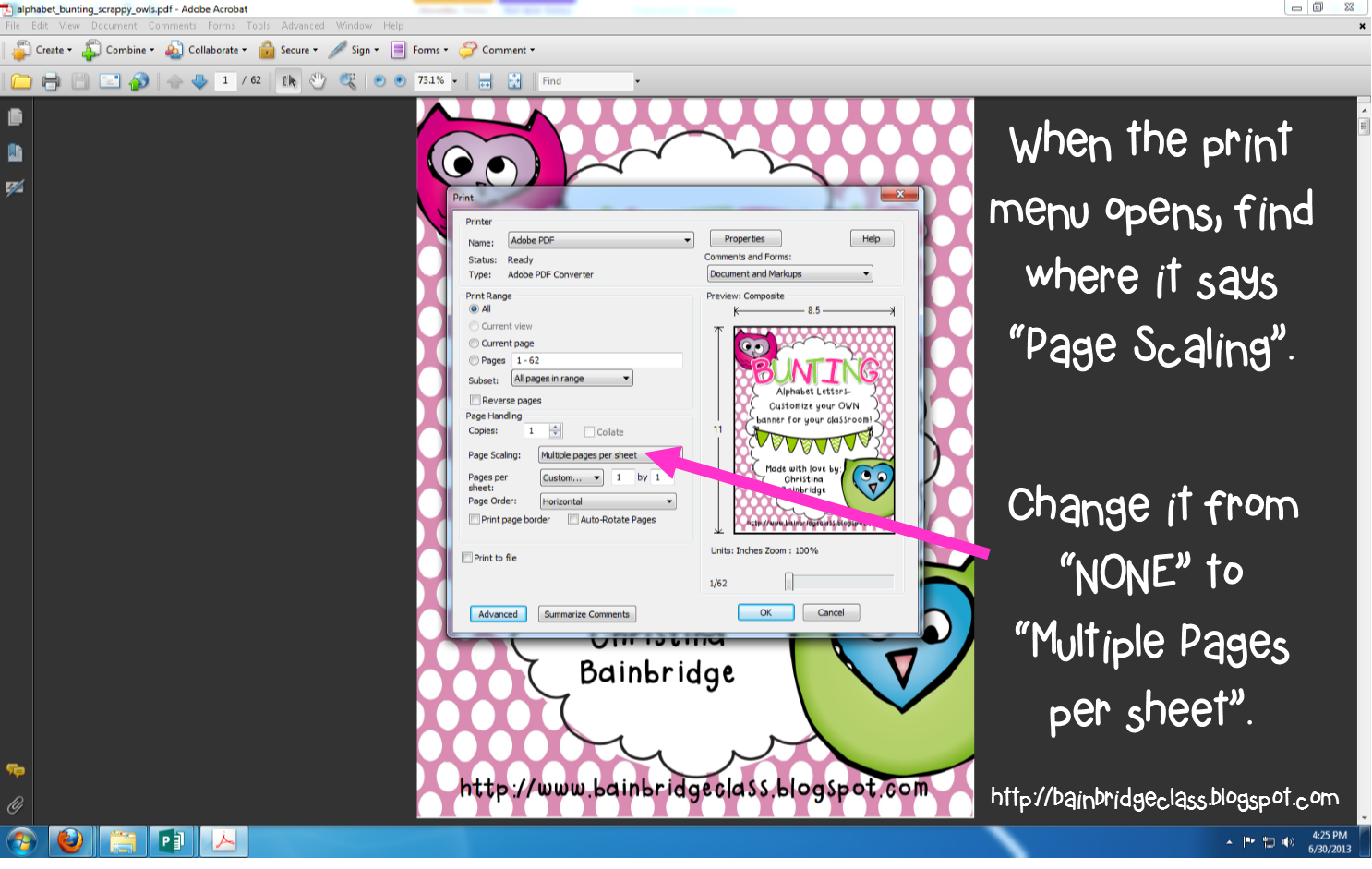This screenshot has height=869, width=1372.
Task: Open the Tools menu
Action: click(x=258, y=26)
